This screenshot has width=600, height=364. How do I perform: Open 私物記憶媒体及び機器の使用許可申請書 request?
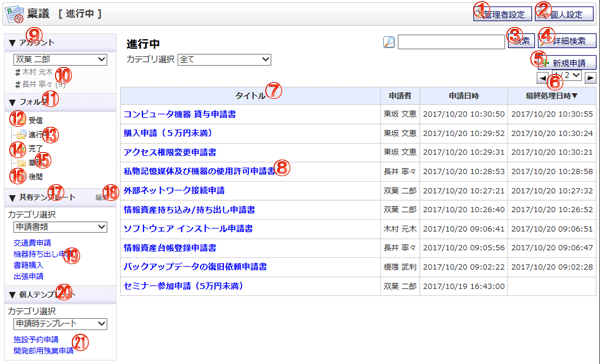[x=199, y=171]
